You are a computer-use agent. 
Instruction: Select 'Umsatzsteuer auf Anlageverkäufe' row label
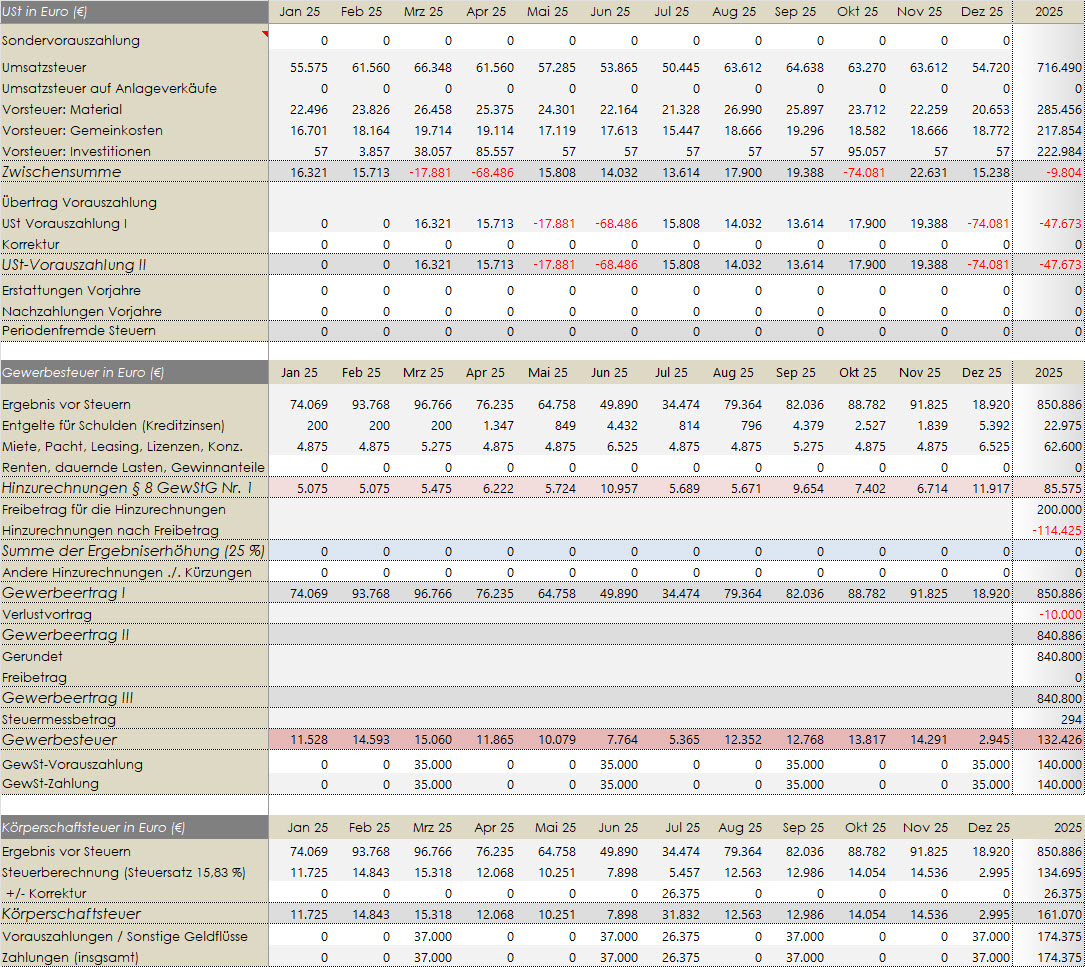[x=109, y=89]
